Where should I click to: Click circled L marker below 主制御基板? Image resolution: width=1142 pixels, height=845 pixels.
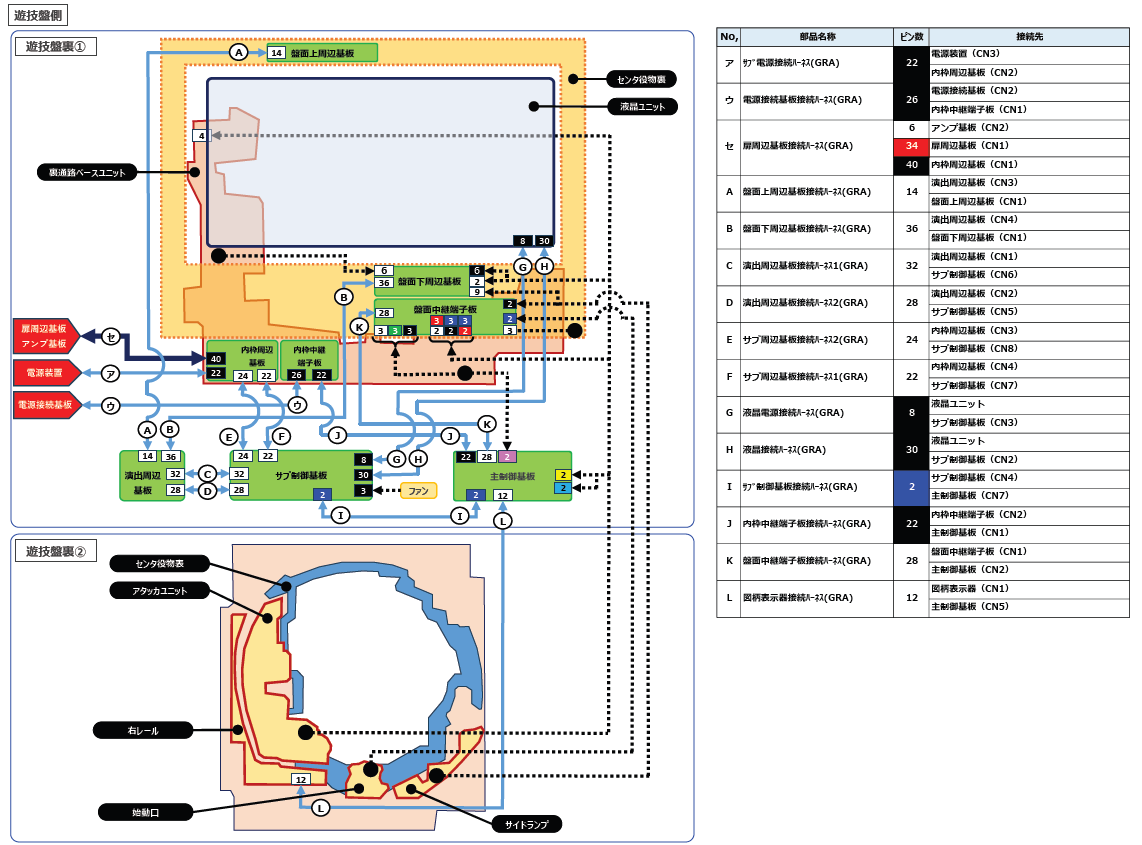(503, 521)
